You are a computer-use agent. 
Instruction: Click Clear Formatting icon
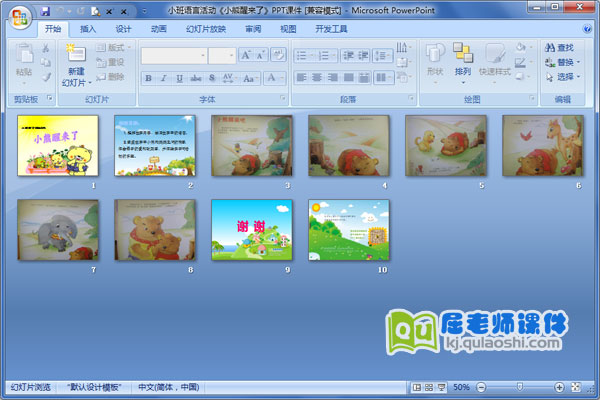[278, 55]
